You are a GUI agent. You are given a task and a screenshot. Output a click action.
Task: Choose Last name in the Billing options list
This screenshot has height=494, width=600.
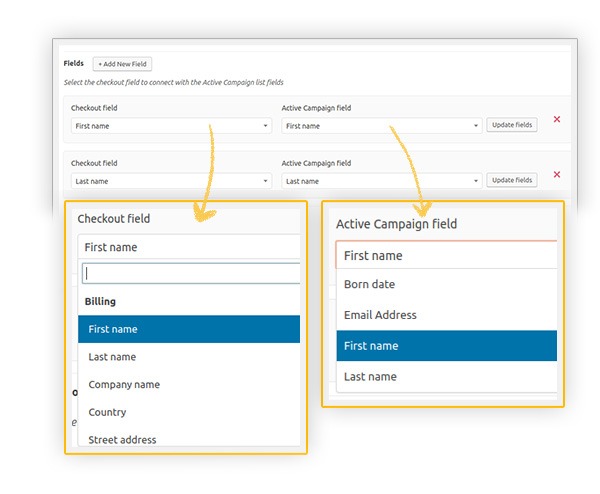(x=189, y=357)
